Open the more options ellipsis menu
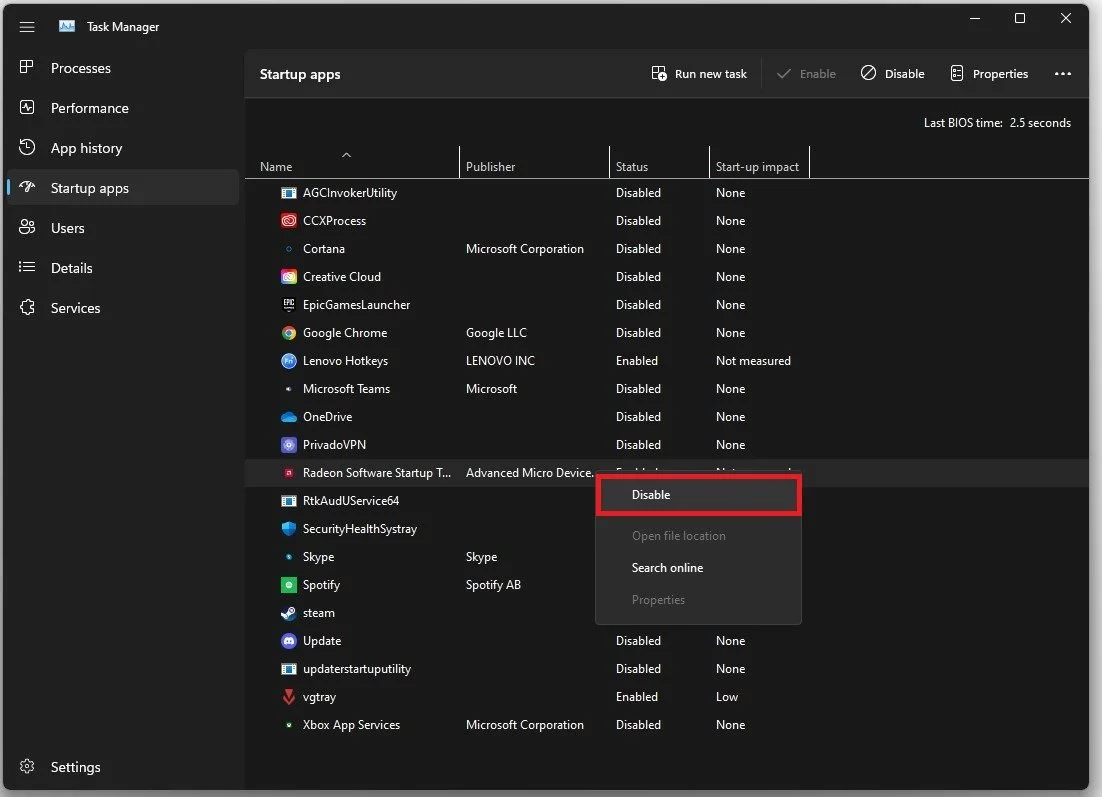This screenshot has height=797, width=1102. (1063, 74)
